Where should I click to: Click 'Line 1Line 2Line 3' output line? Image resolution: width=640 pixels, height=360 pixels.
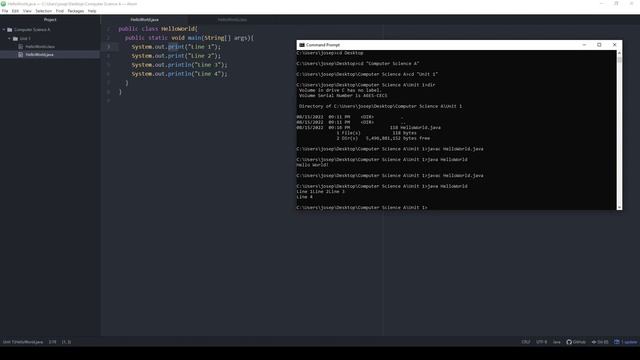(x=320, y=191)
